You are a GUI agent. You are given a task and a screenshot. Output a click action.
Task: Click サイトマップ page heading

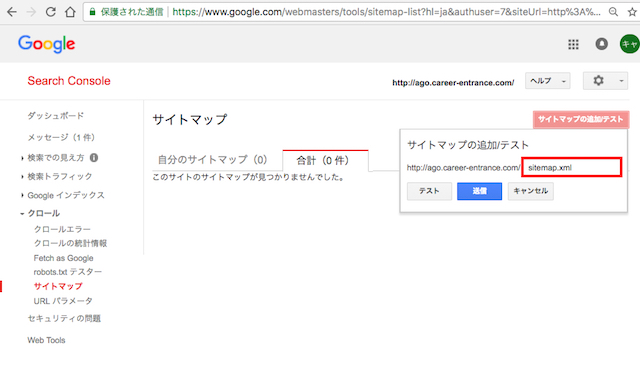(x=190, y=120)
